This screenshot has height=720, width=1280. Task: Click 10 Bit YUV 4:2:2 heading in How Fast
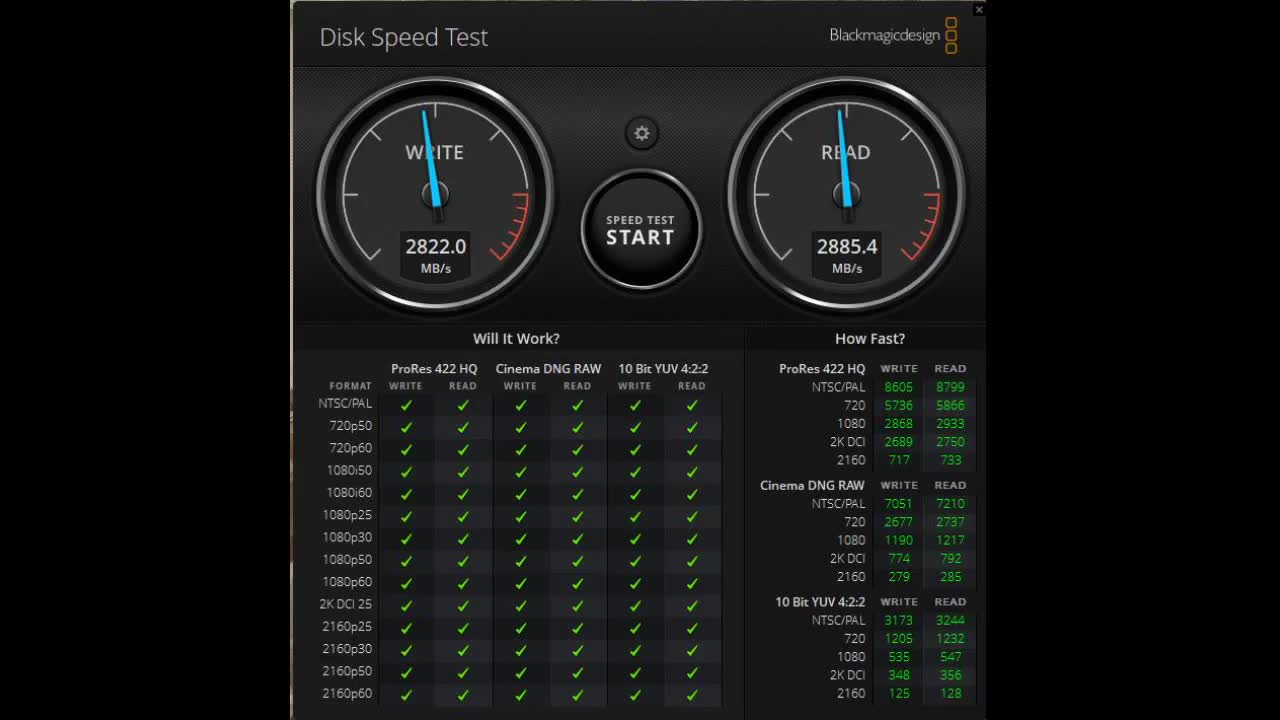click(x=820, y=602)
